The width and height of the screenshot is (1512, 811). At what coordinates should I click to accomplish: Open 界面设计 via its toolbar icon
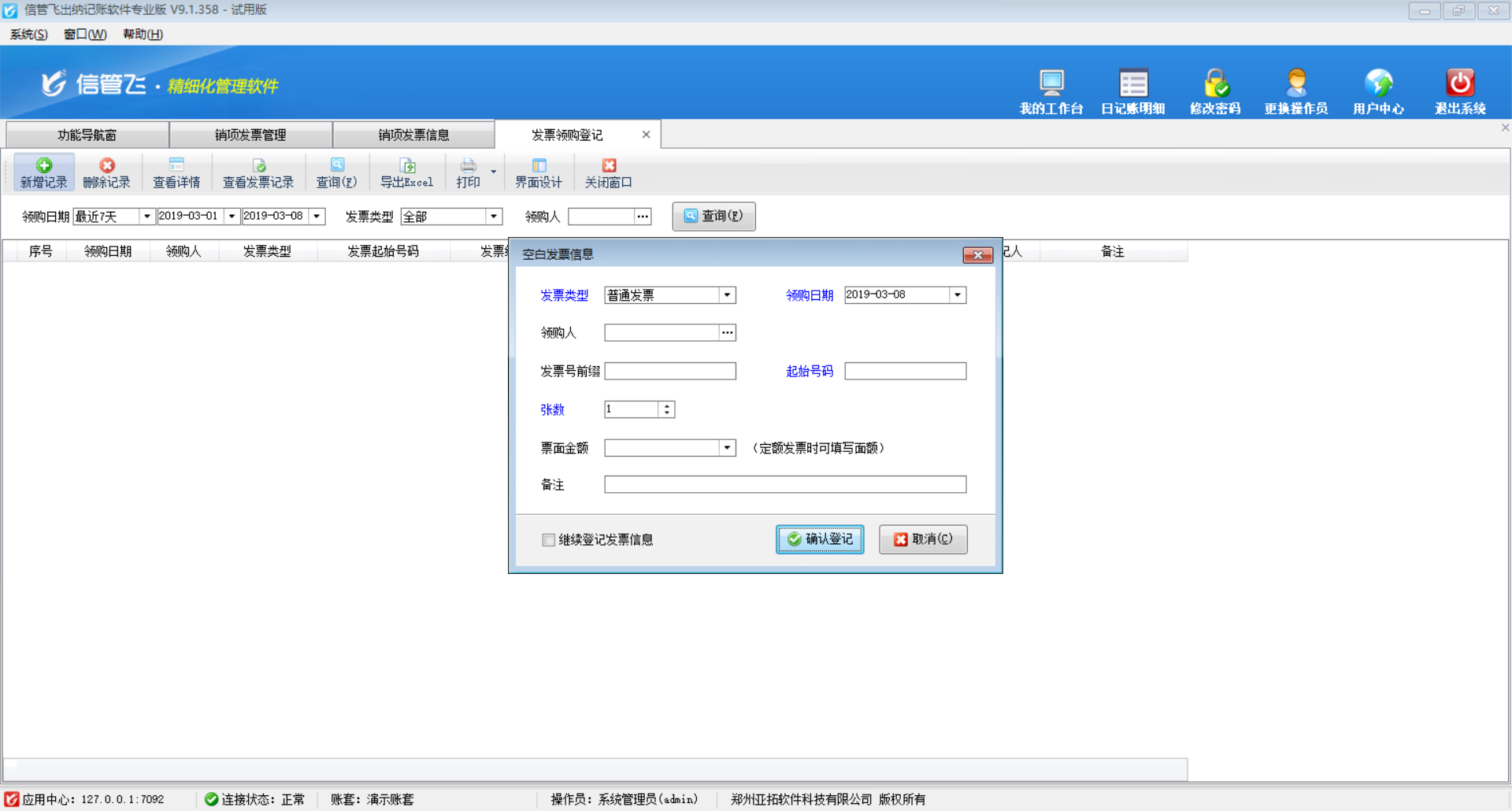[x=539, y=172]
